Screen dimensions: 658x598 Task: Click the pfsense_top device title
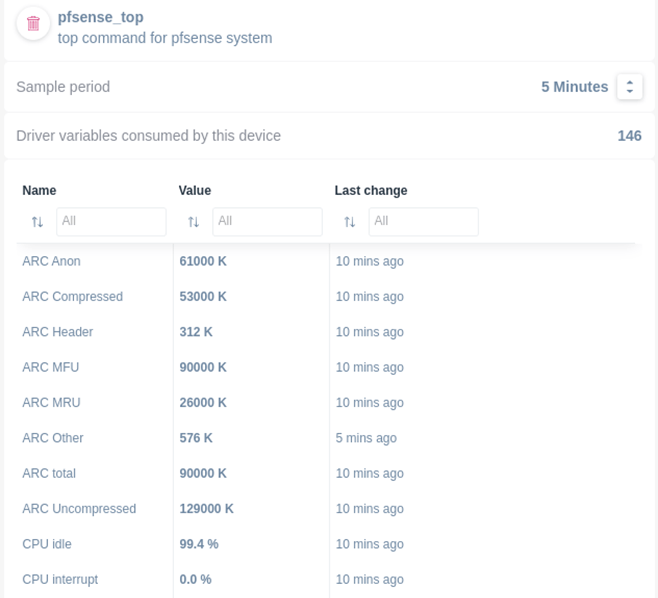100,17
